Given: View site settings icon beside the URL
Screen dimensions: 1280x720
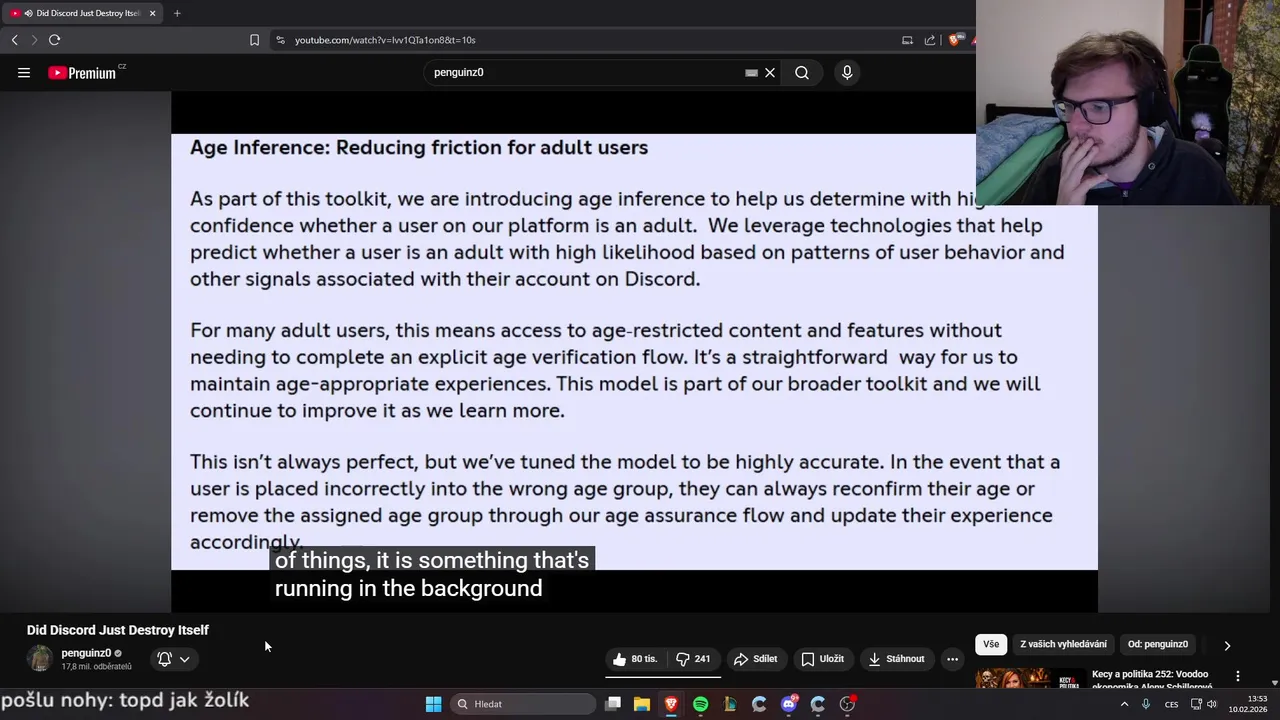Looking at the screenshot, I should tap(280, 40).
